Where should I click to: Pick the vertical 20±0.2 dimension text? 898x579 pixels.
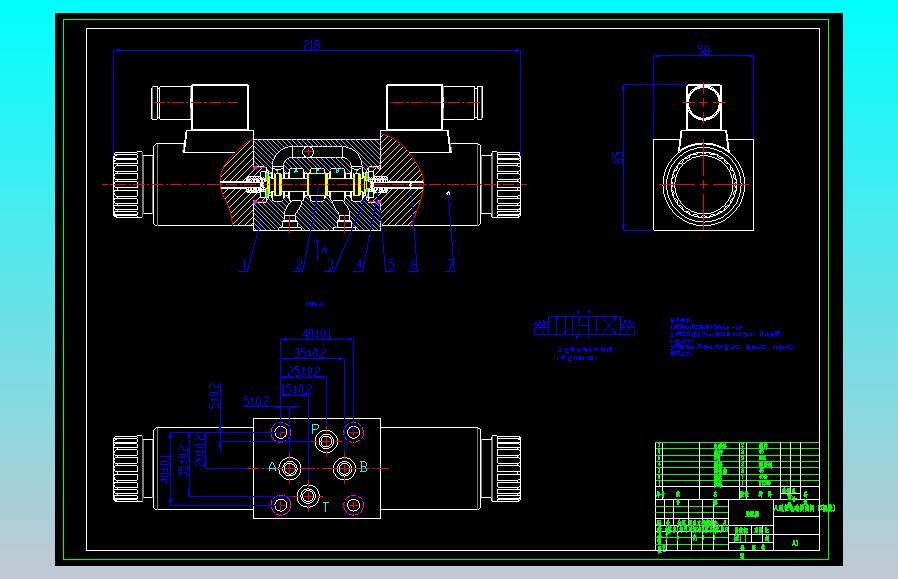(x=199, y=450)
